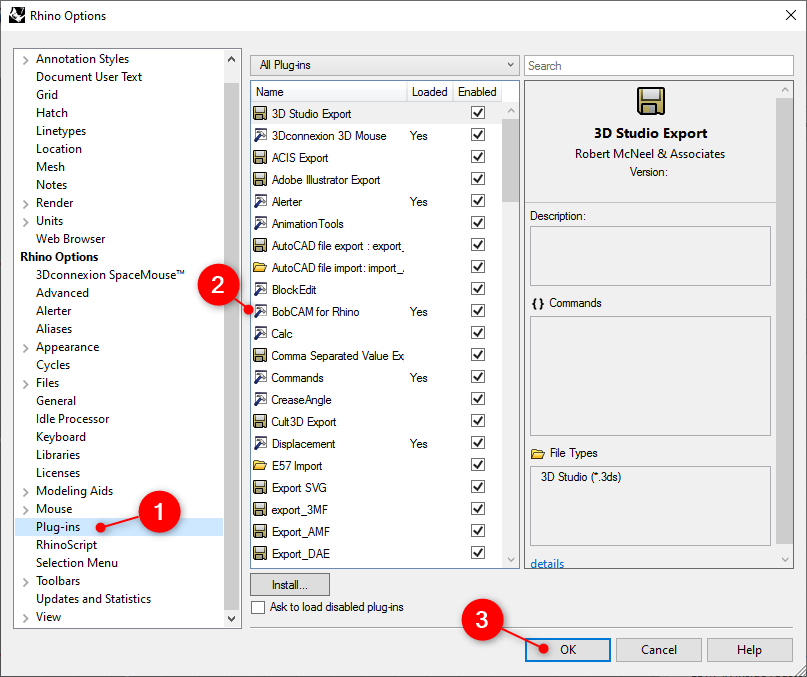Click the AutoCAD file import folder icon

tap(260, 267)
